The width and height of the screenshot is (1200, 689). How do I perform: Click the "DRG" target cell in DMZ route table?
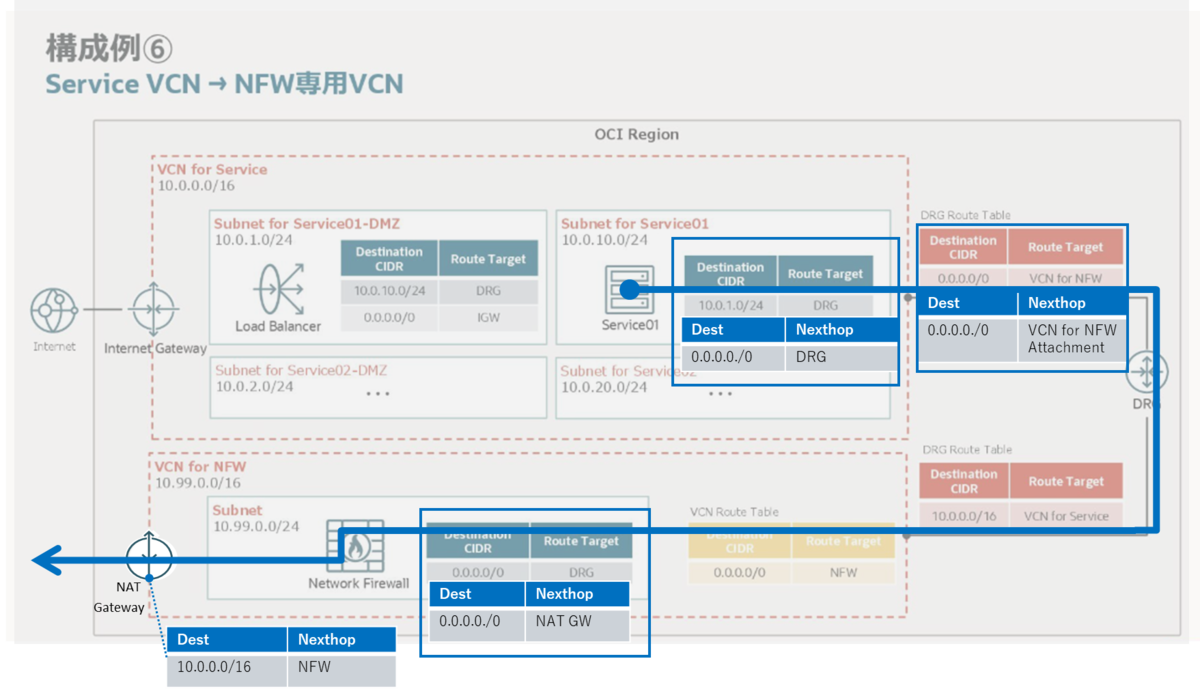tap(488, 291)
